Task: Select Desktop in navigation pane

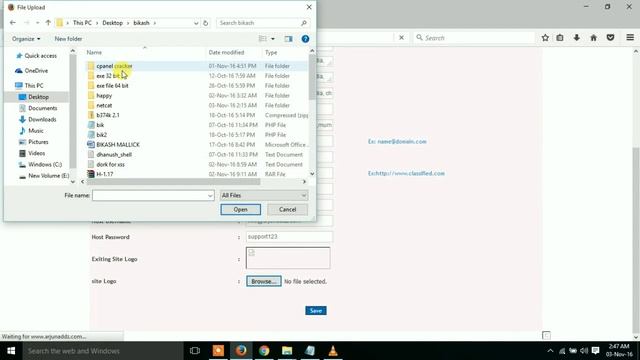Action: click(x=37, y=97)
